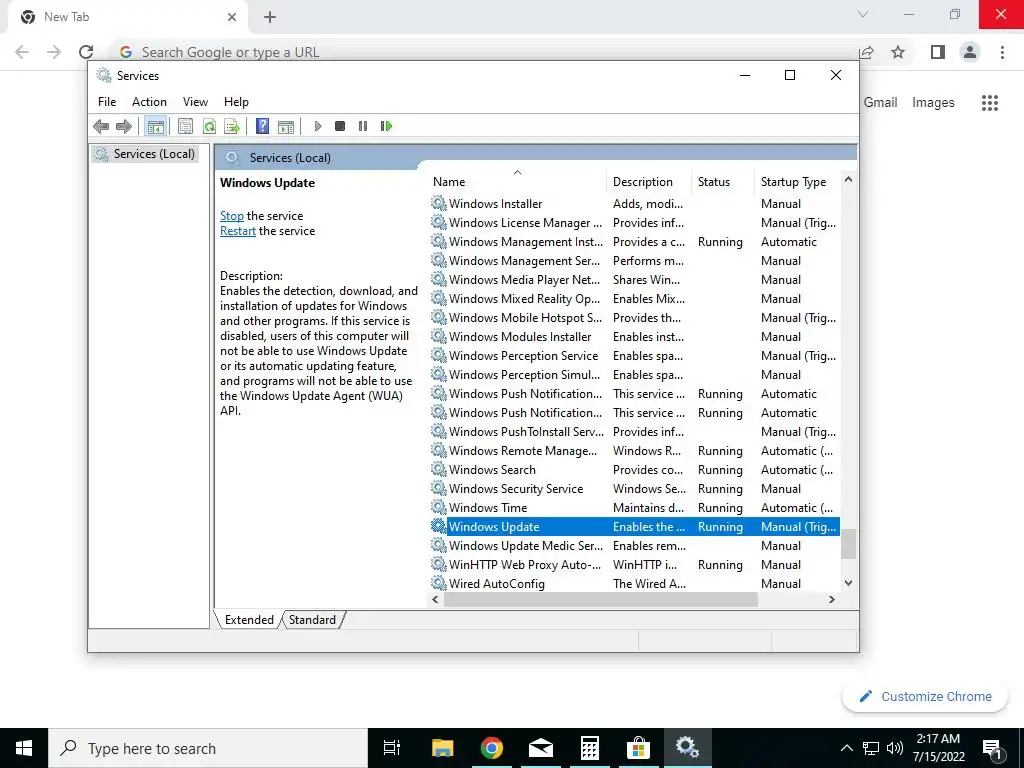The width and height of the screenshot is (1024, 768).
Task: Click the Stop Service square icon
Action: 340,126
